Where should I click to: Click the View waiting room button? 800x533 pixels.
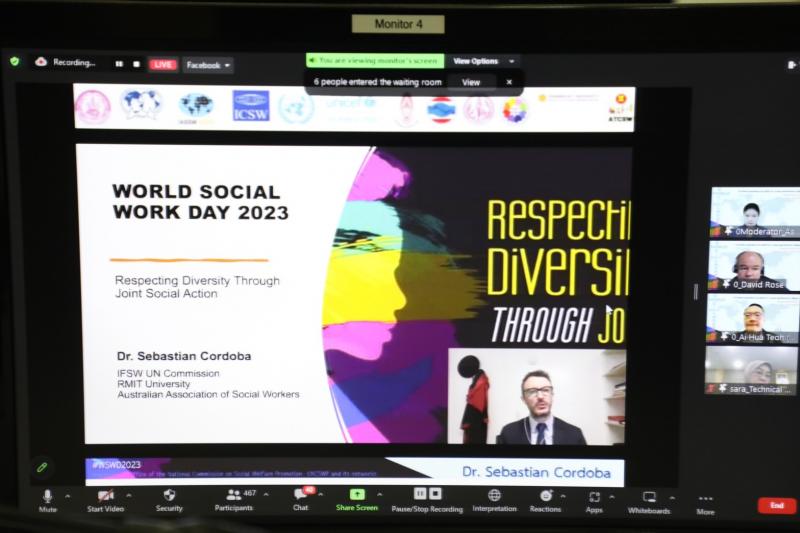pyautogui.click(x=471, y=82)
